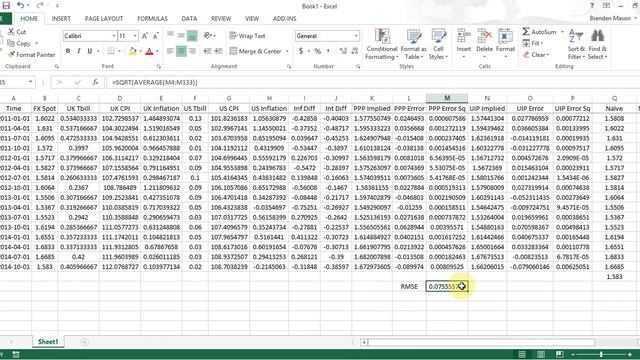Click the Undo arrow icon
Screen dimensions: 640x360
[20, 6]
